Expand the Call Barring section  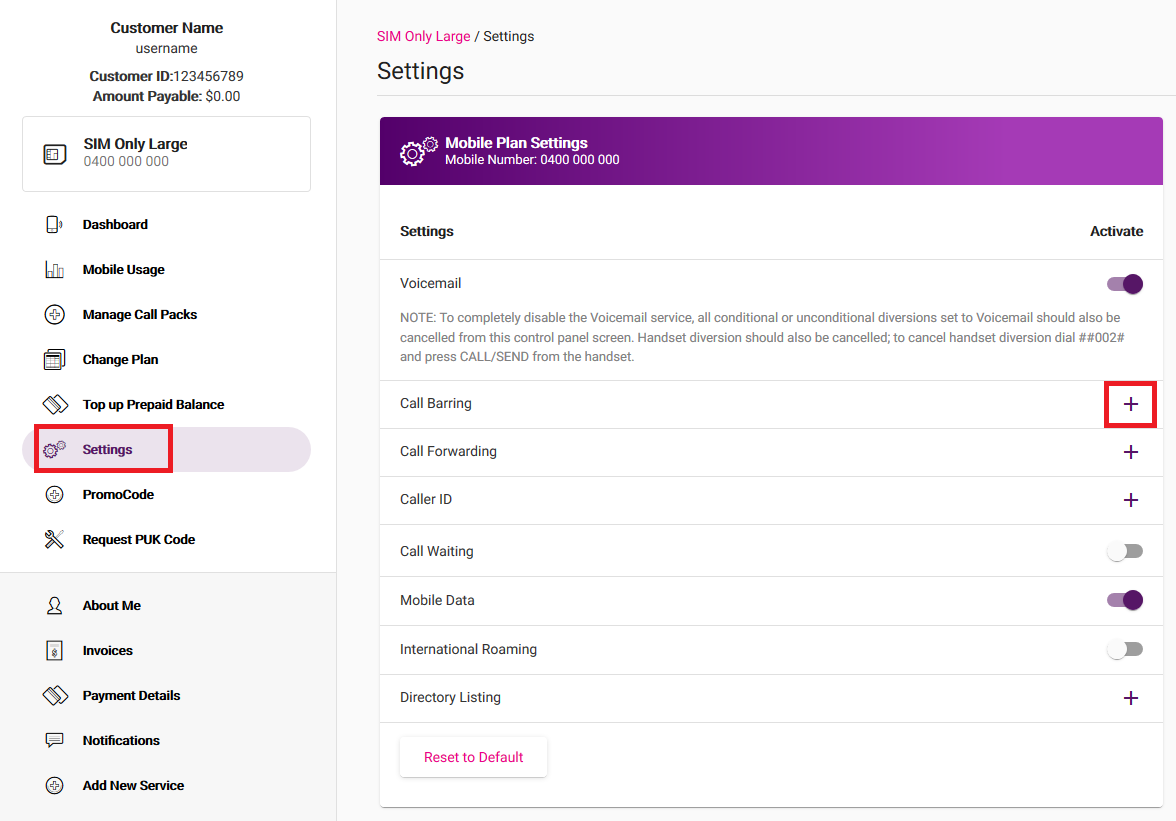point(1130,404)
